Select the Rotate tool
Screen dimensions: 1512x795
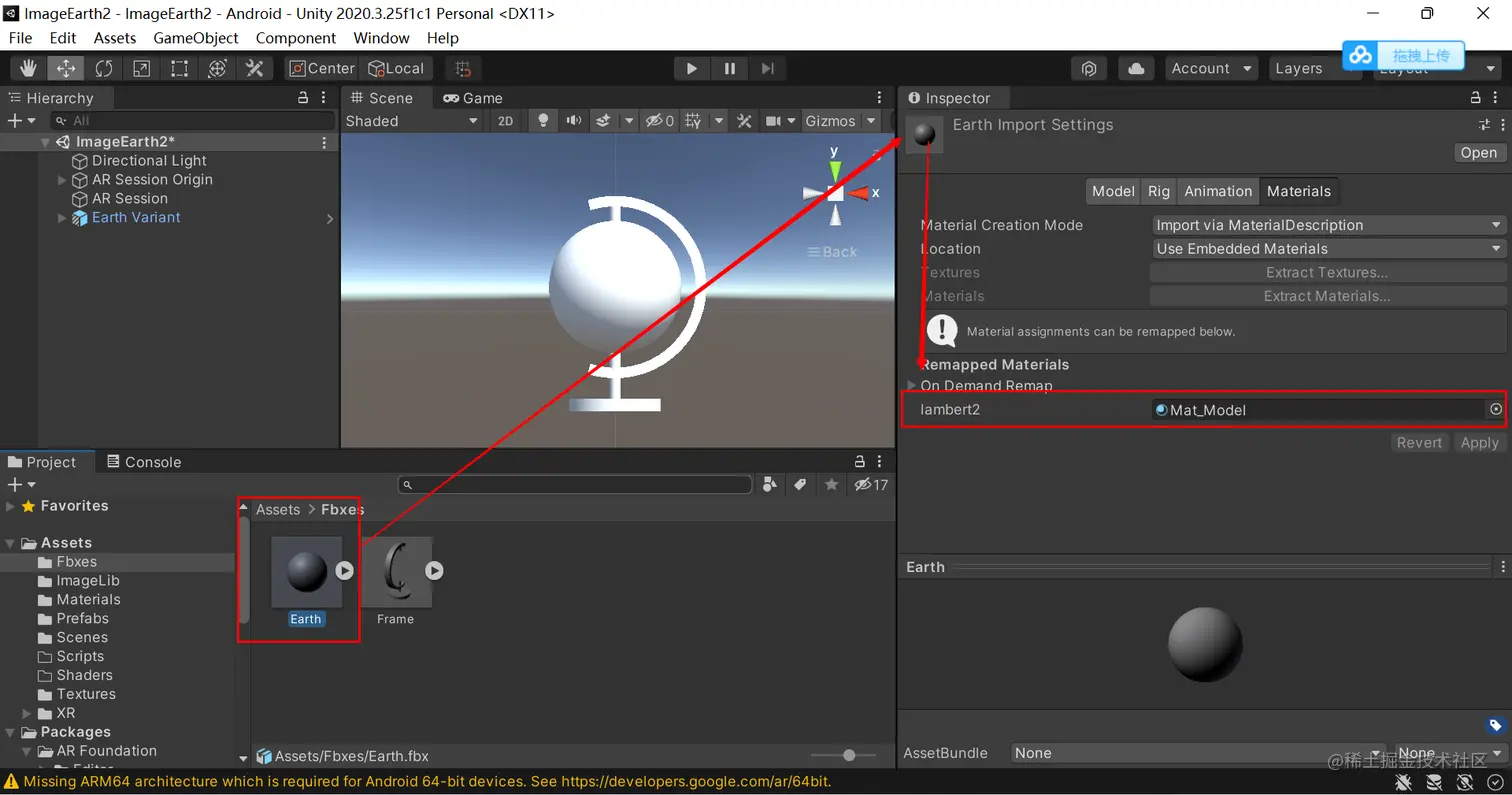tap(104, 68)
